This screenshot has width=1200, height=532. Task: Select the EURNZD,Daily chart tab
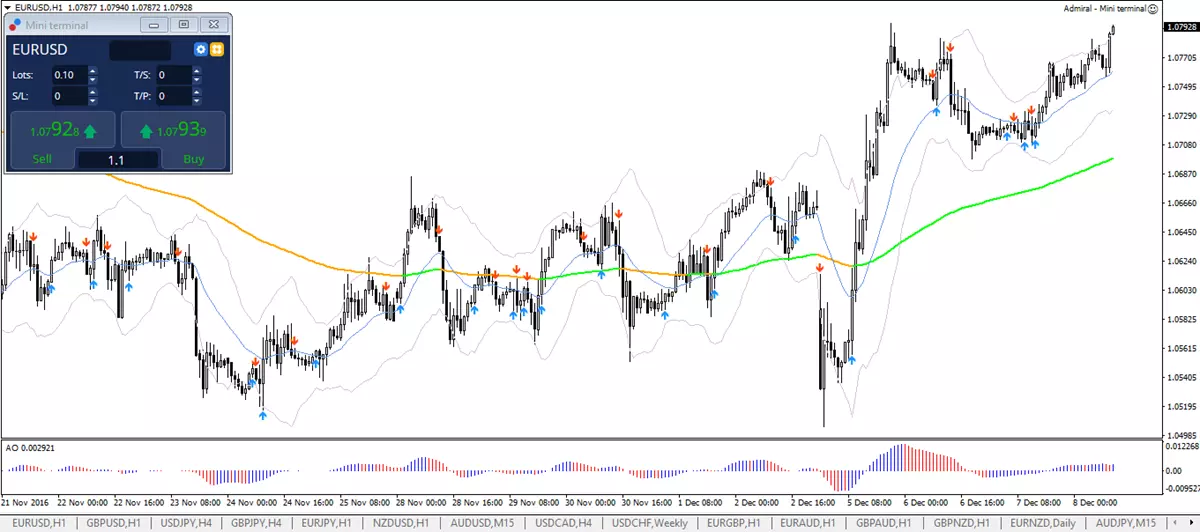tap(1044, 523)
